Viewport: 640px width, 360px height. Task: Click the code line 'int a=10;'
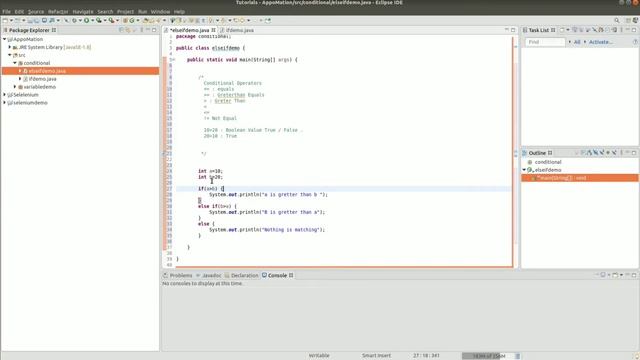pos(210,171)
